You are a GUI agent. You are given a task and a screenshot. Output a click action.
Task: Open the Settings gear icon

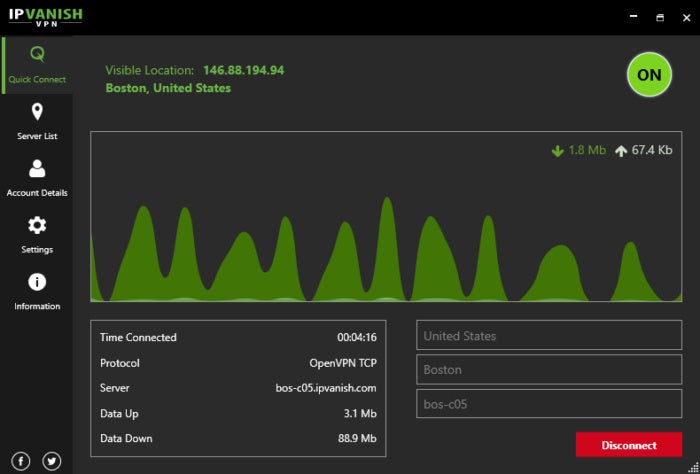coord(37,225)
